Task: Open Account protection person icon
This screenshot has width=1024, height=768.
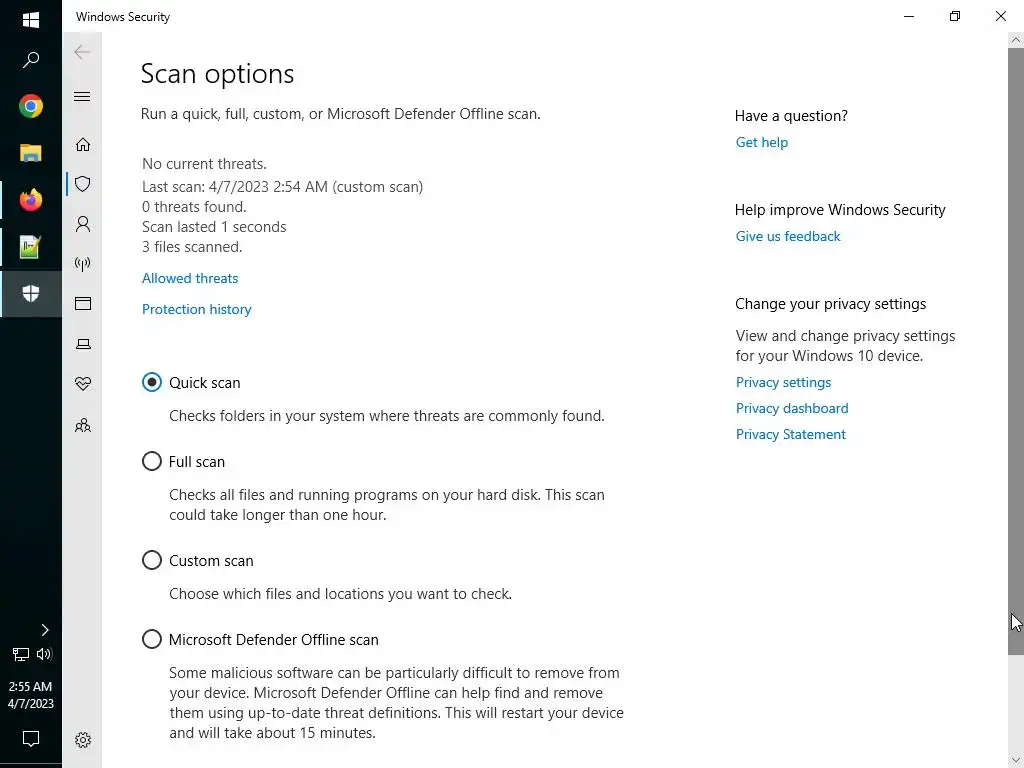Action: (83, 224)
